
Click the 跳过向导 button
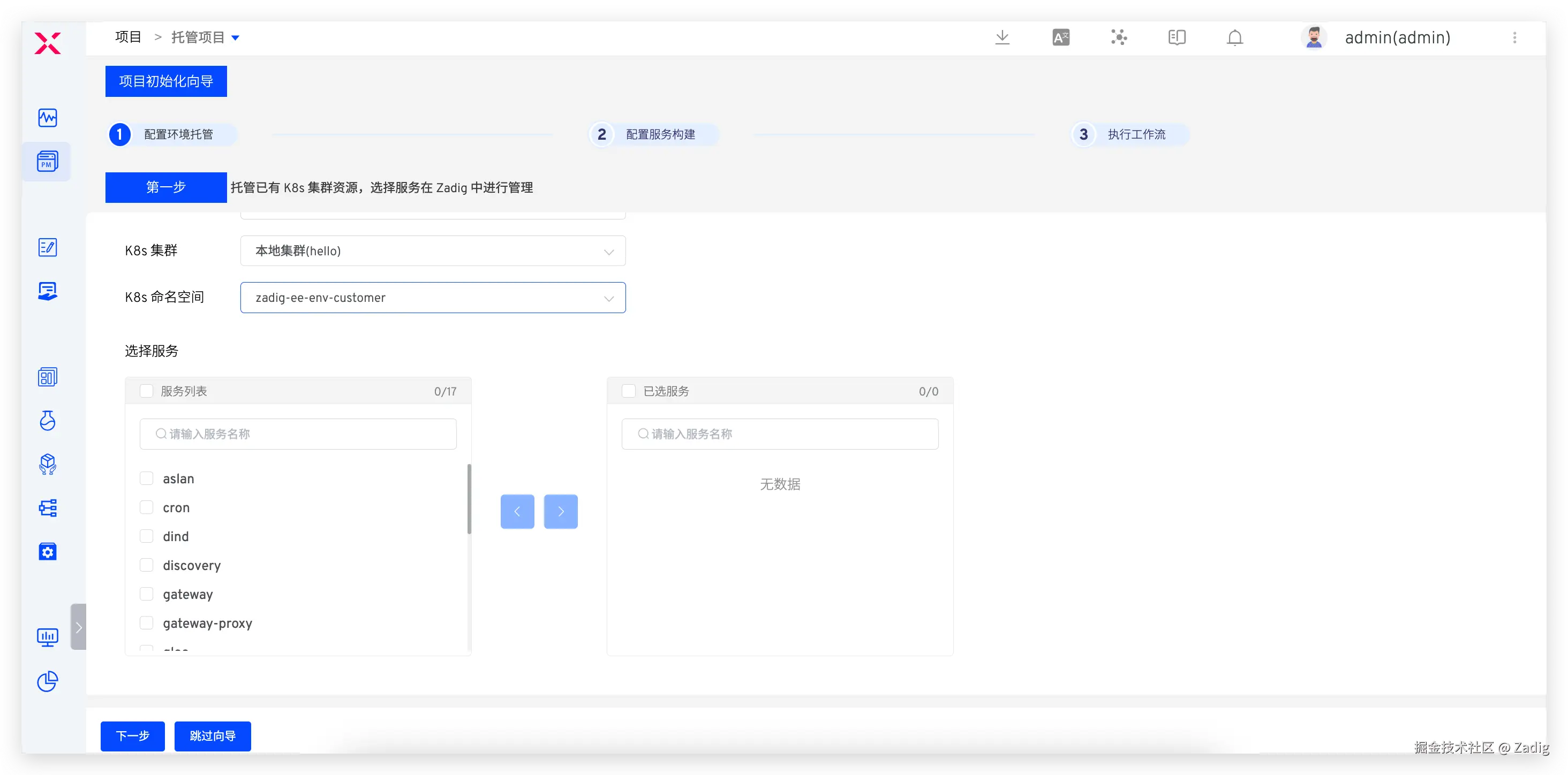click(x=213, y=736)
